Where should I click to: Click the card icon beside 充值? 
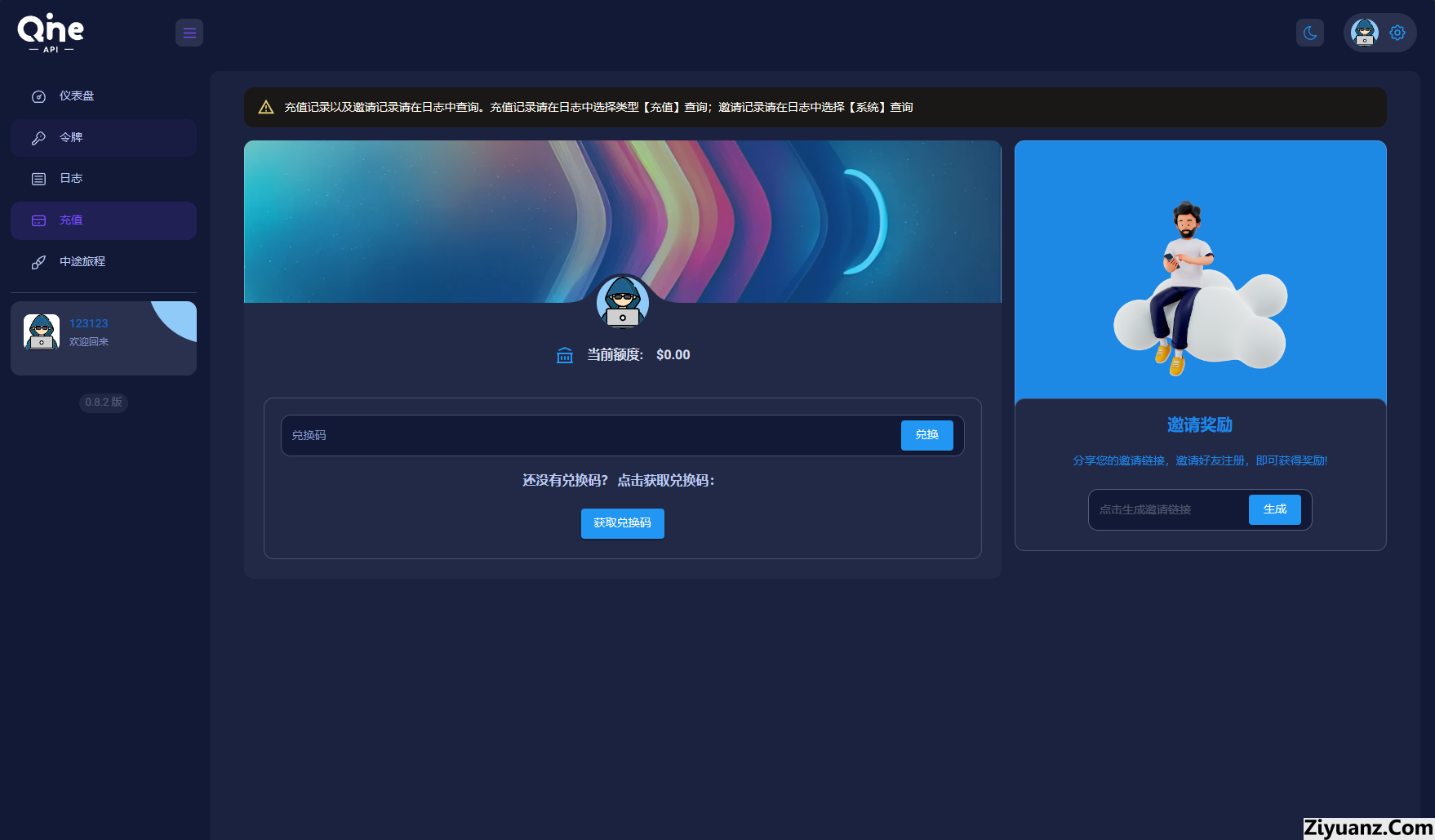38,220
